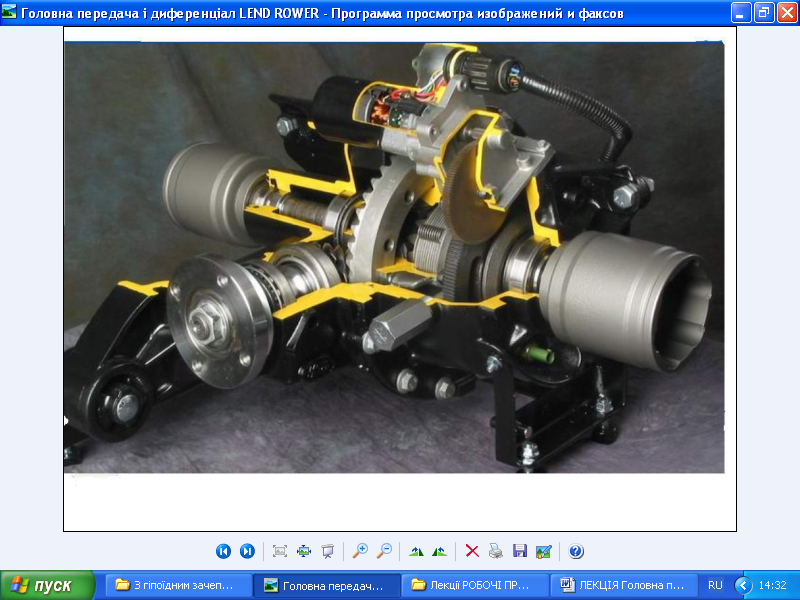Expand hidden system tray icons
This screenshot has height=600, width=800.
coord(743,585)
